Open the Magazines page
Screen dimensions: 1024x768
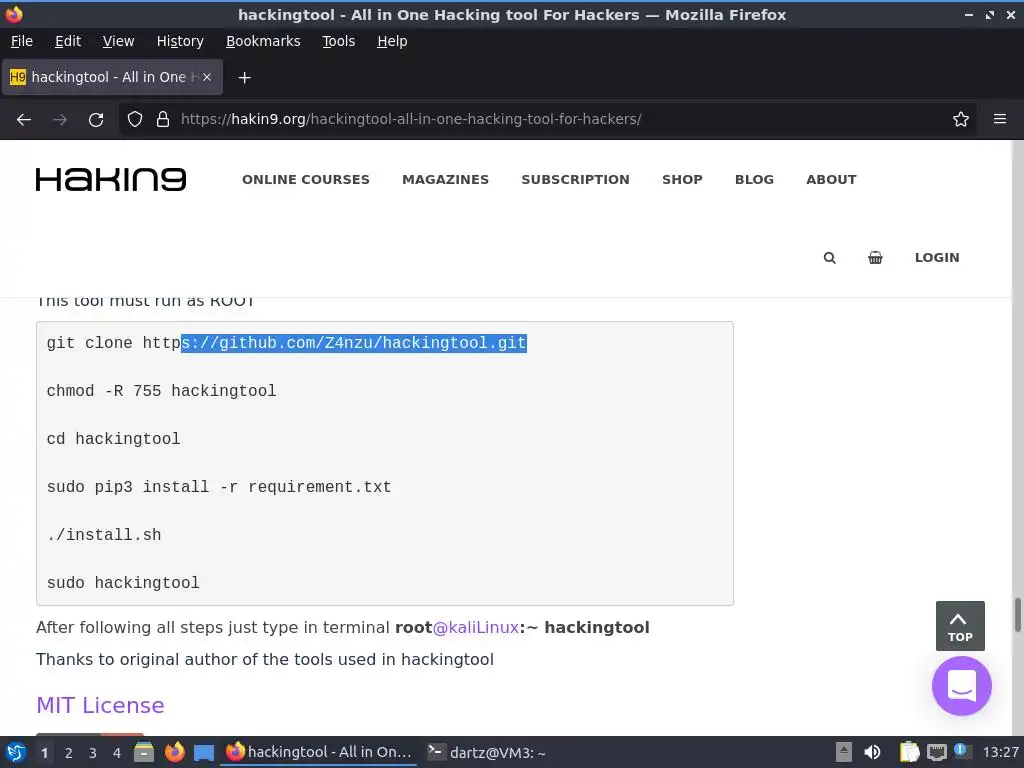(x=445, y=180)
